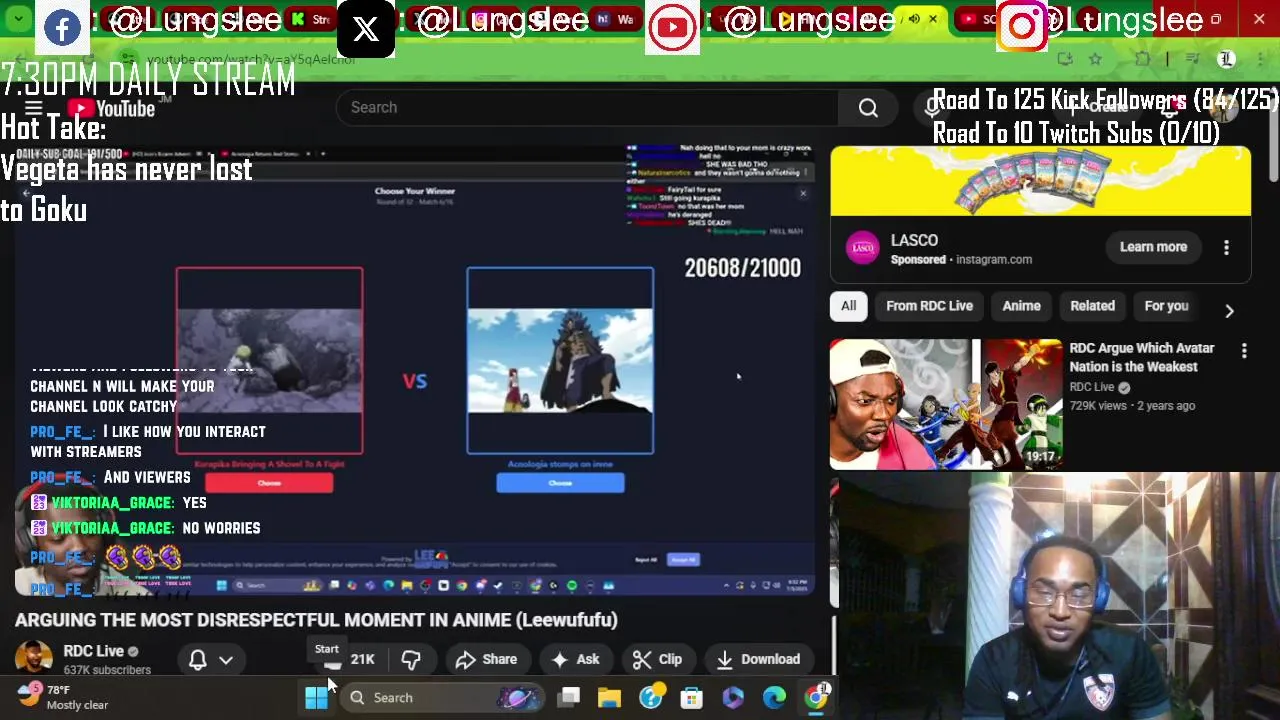Like the video showing 21K

(348, 659)
